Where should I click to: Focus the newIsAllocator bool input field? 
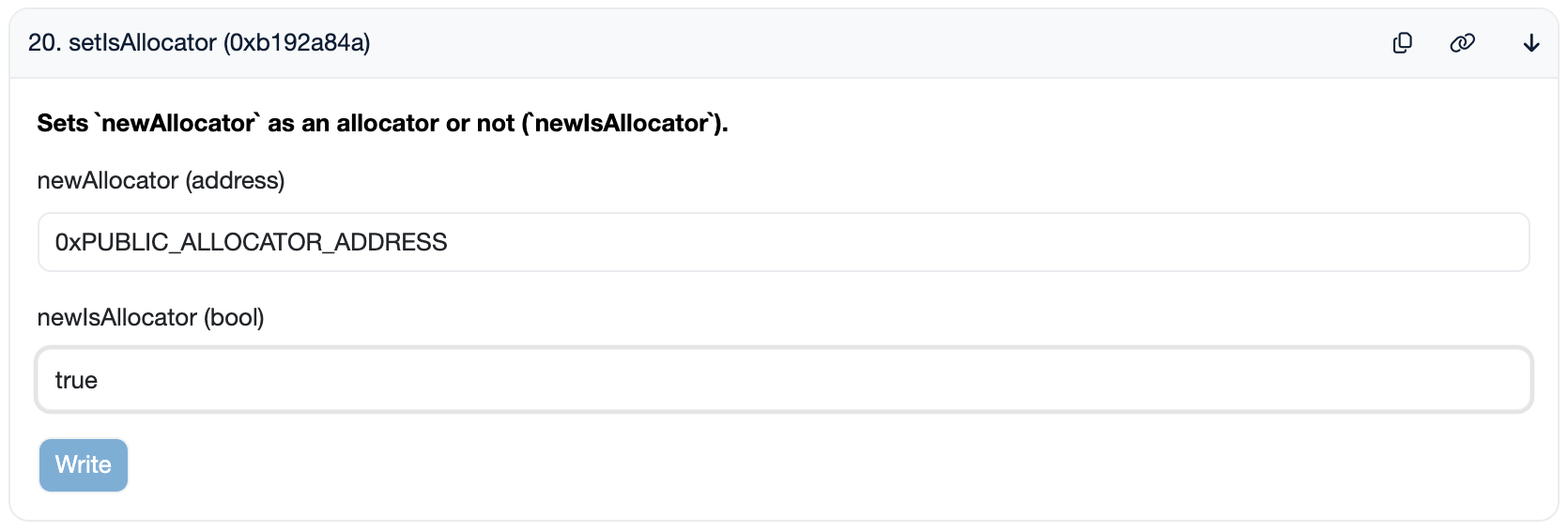pyautogui.click(x=783, y=380)
